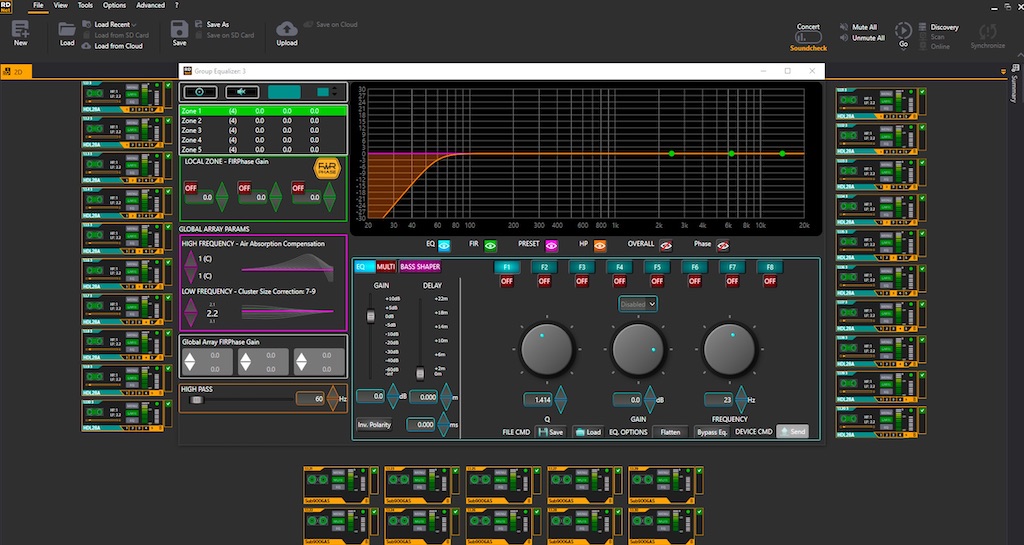Click the New project icon
This screenshot has height=545, width=1024.
(20, 30)
